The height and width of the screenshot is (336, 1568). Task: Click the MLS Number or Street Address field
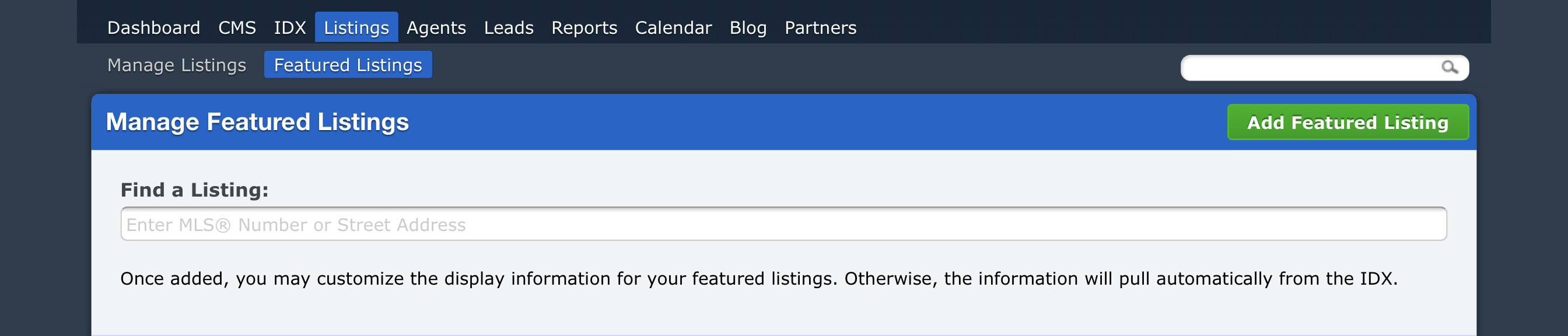[x=783, y=225]
